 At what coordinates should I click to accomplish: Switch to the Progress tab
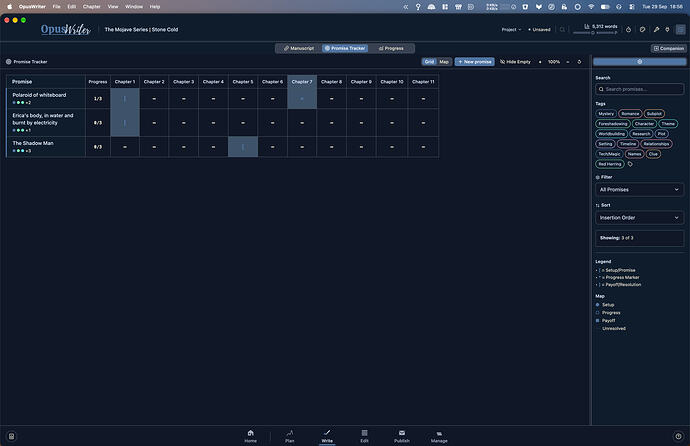pos(391,48)
